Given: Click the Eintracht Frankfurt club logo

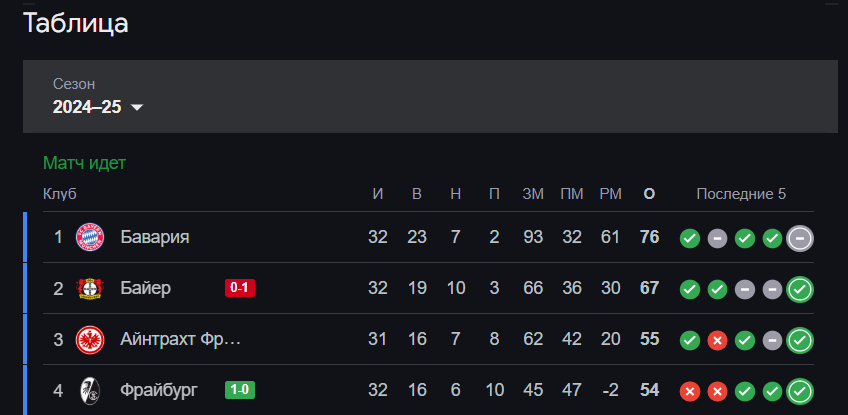Looking at the screenshot, I should click(90, 340).
